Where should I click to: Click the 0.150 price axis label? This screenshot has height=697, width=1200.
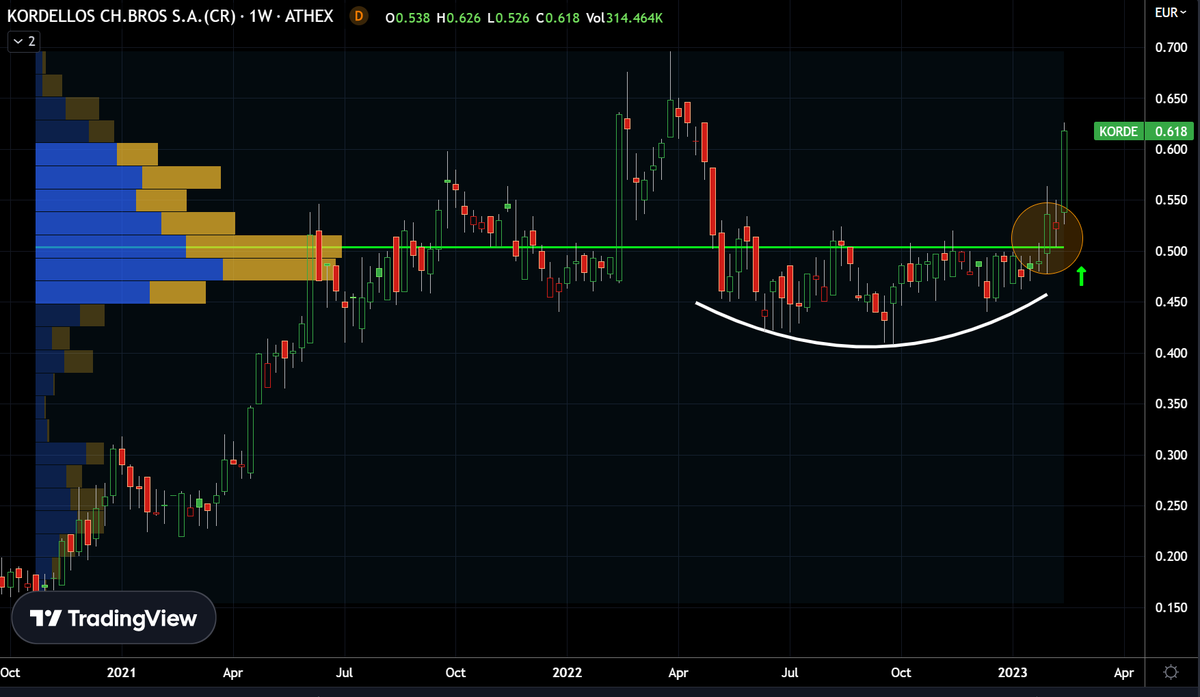pyautogui.click(x=1170, y=607)
